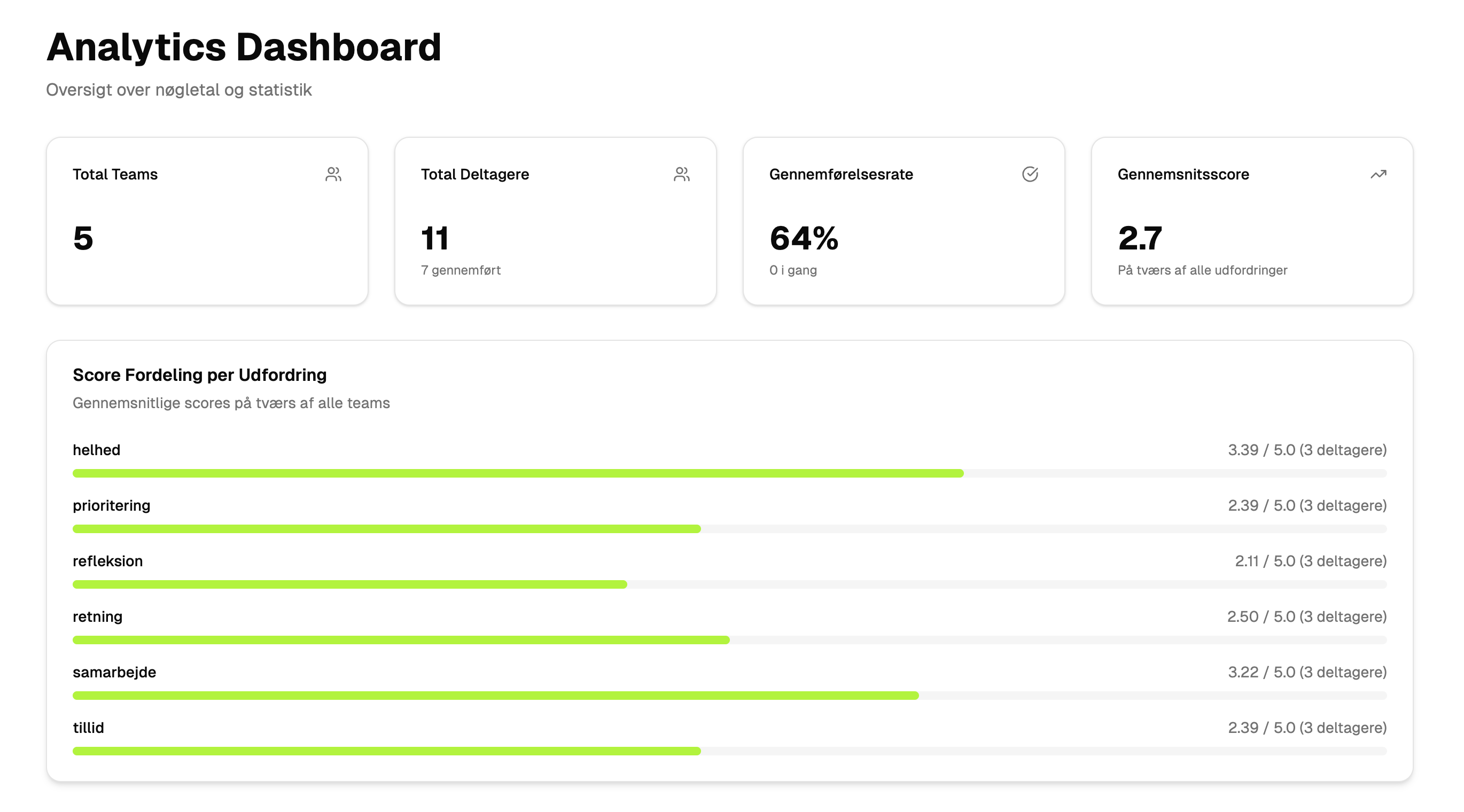Click the refleksion 2.11 / 5.0 score text
The height and width of the screenshot is (812, 1464).
(x=1310, y=561)
